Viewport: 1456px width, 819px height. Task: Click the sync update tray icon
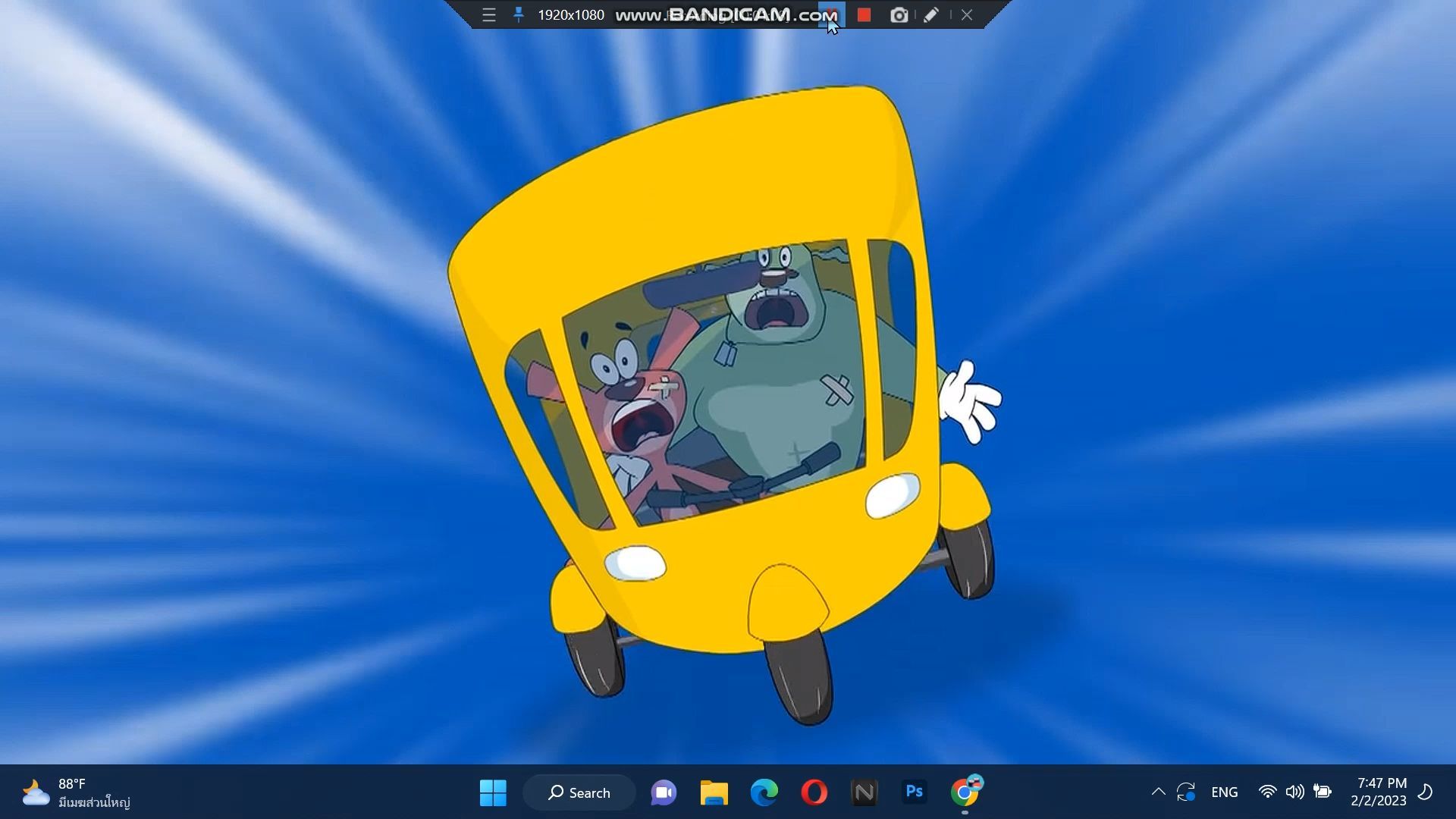[x=1186, y=792]
